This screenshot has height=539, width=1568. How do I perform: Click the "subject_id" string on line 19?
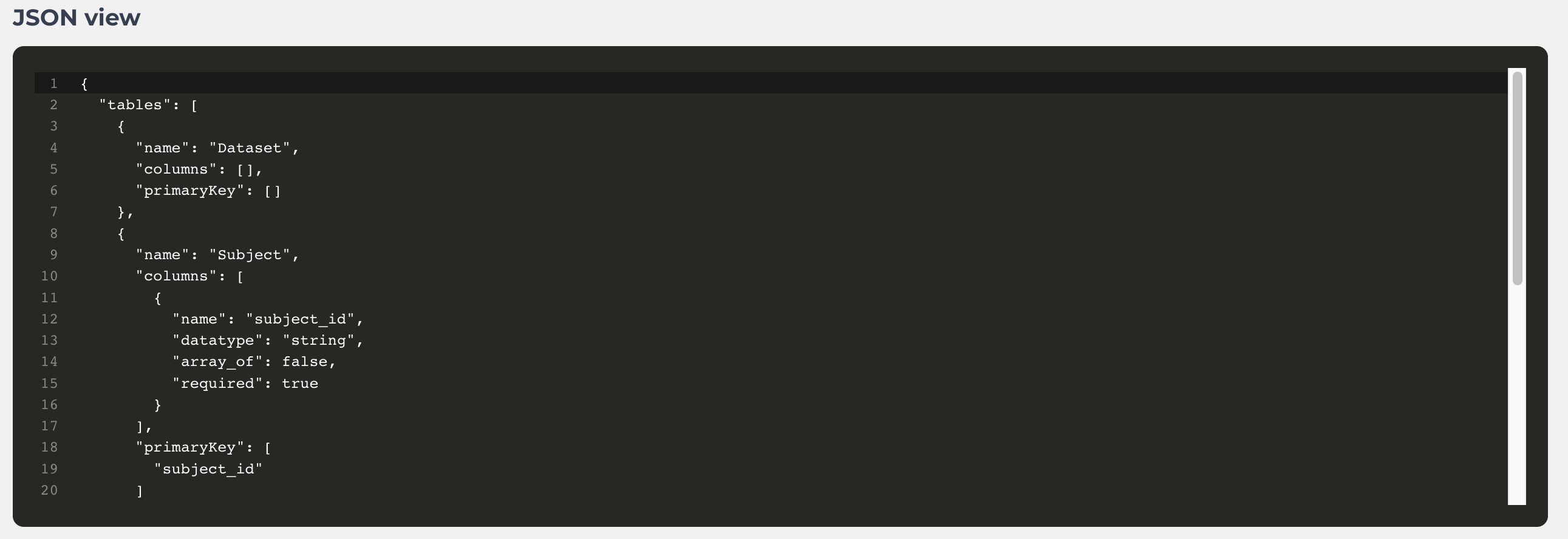pos(208,469)
